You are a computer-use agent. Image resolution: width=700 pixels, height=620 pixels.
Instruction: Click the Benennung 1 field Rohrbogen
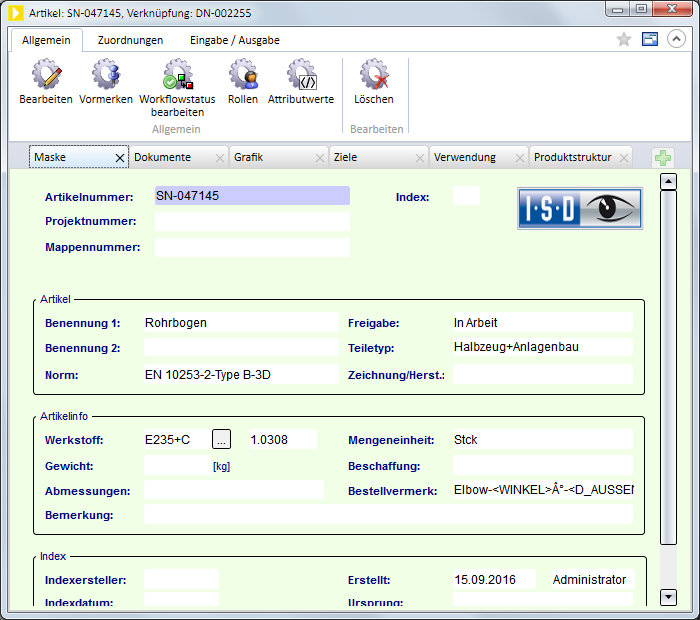241,322
